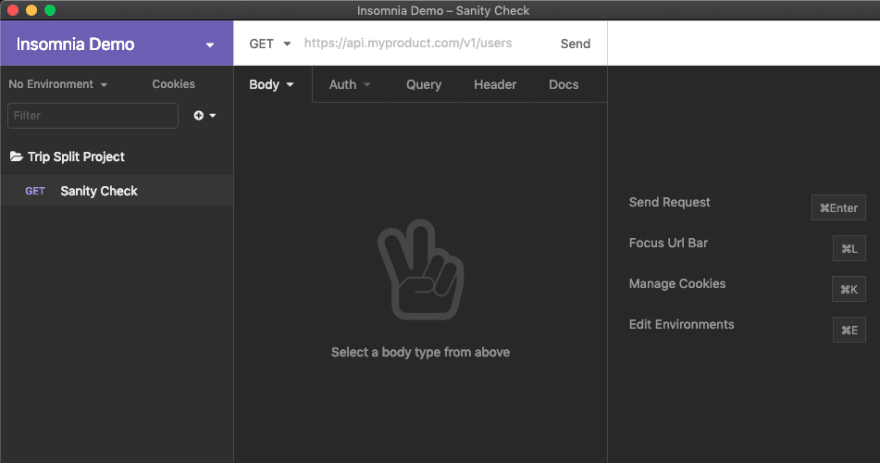Screen dimensions: 880x463
Task: Select the Sanity Check request
Action: (116, 191)
